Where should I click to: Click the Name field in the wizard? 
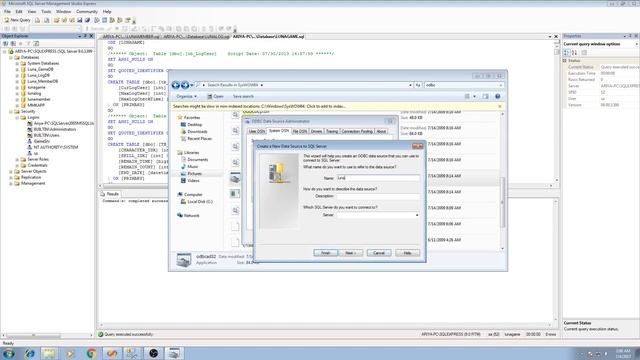[378, 178]
